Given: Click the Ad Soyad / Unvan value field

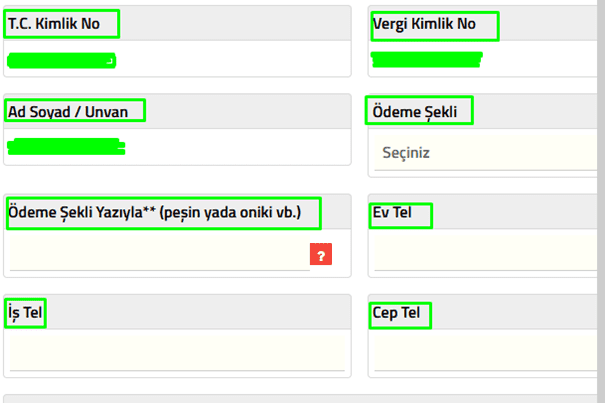Looking at the screenshot, I should click(66, 148).
